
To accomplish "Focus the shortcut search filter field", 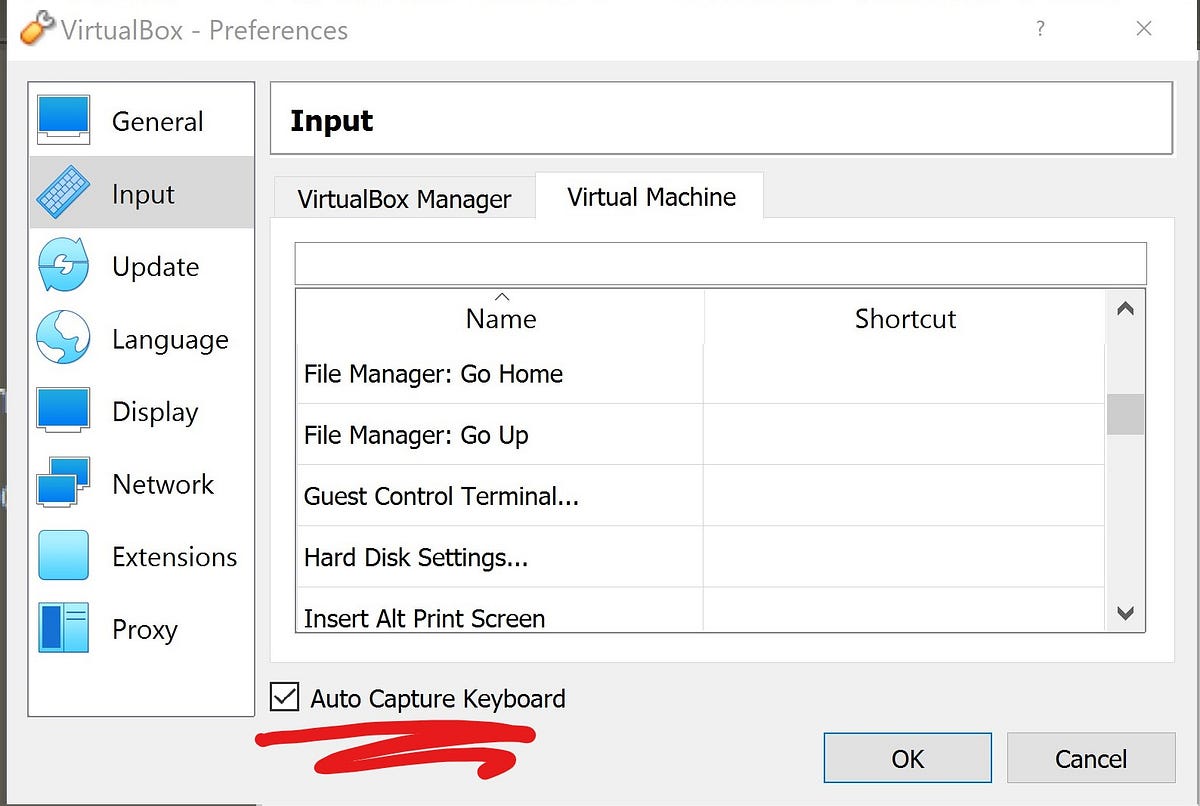I will click(720, 263).
